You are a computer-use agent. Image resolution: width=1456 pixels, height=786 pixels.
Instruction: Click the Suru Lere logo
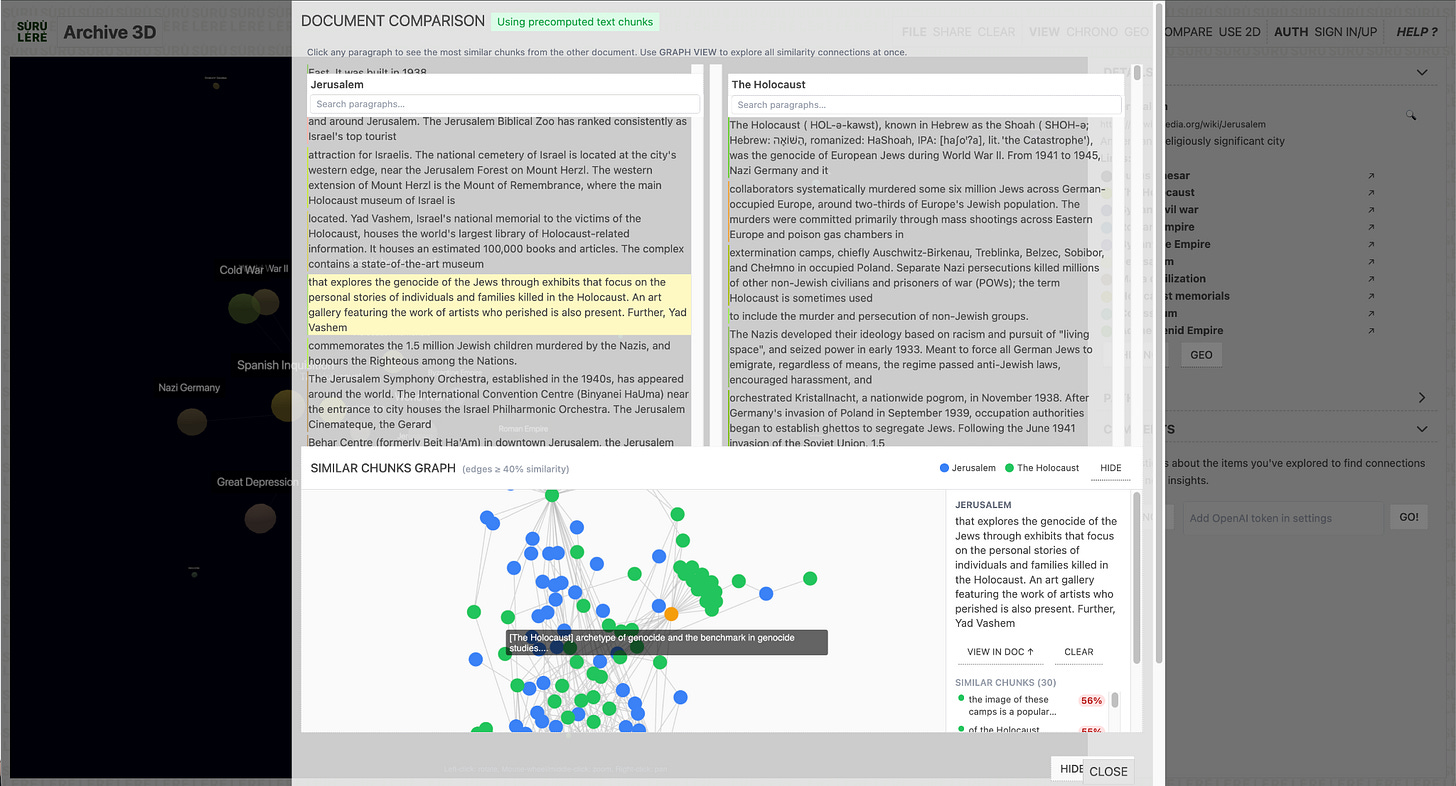(33, 31)
